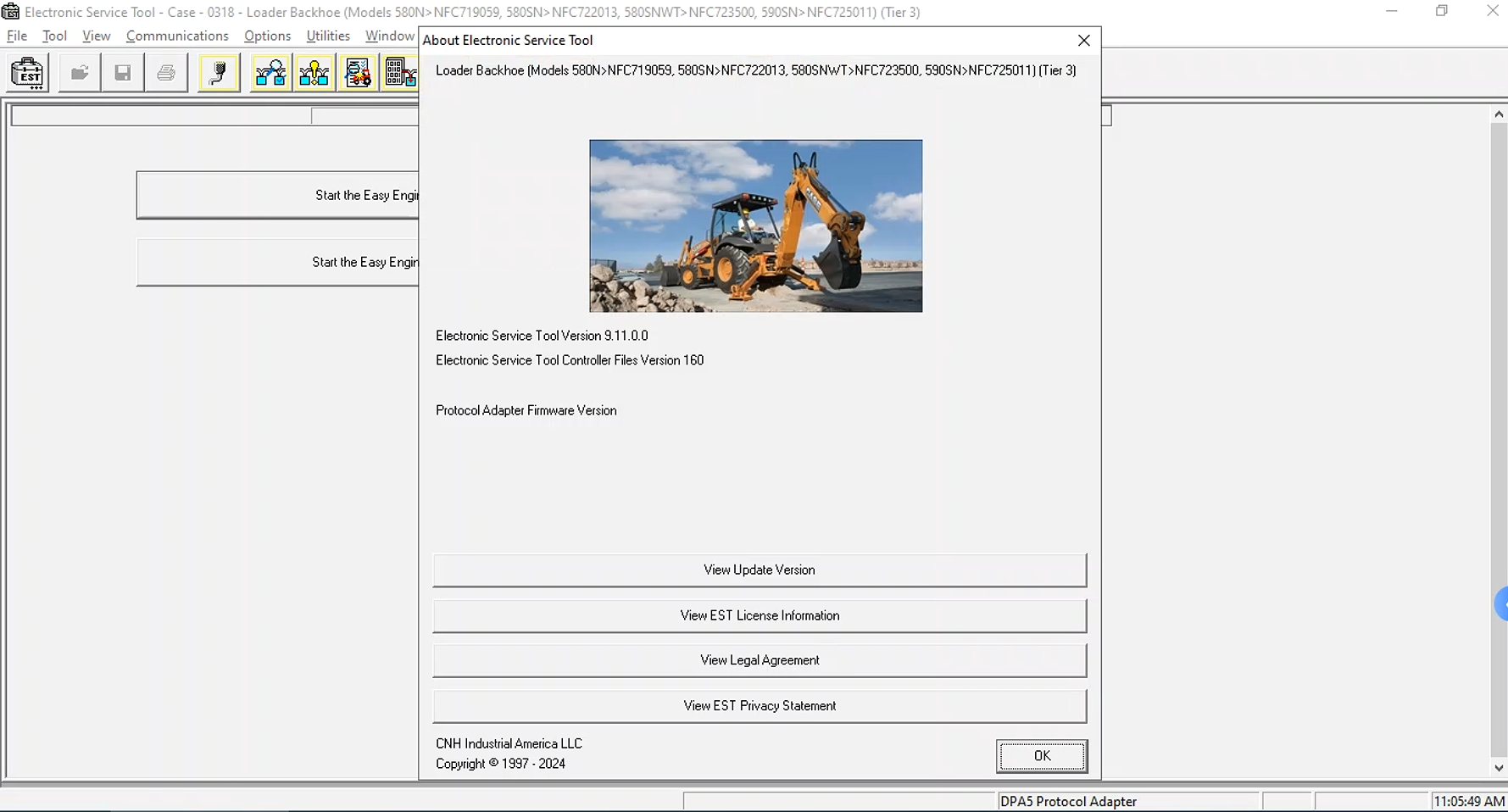Viewport: 1508px width, 812px height.
Task: Open the Window menu
Action: click(x=390, y=36)
